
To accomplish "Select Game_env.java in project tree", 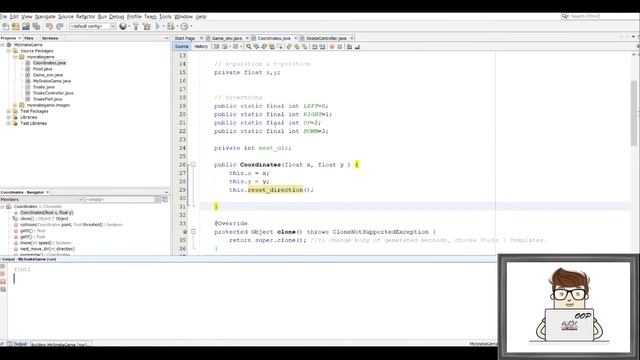I will [48, 75].
